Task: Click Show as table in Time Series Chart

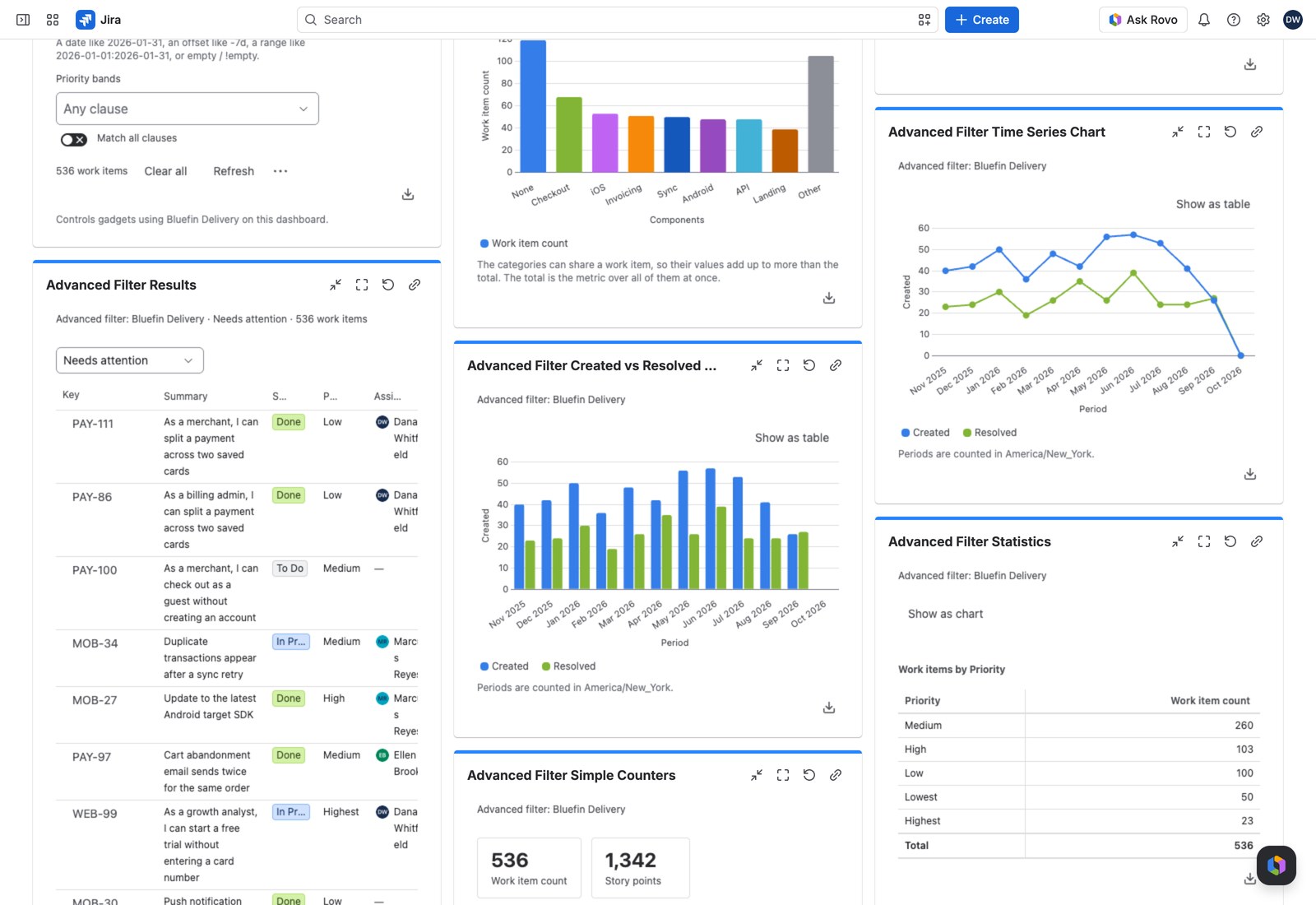Action: coord(1212,204)
